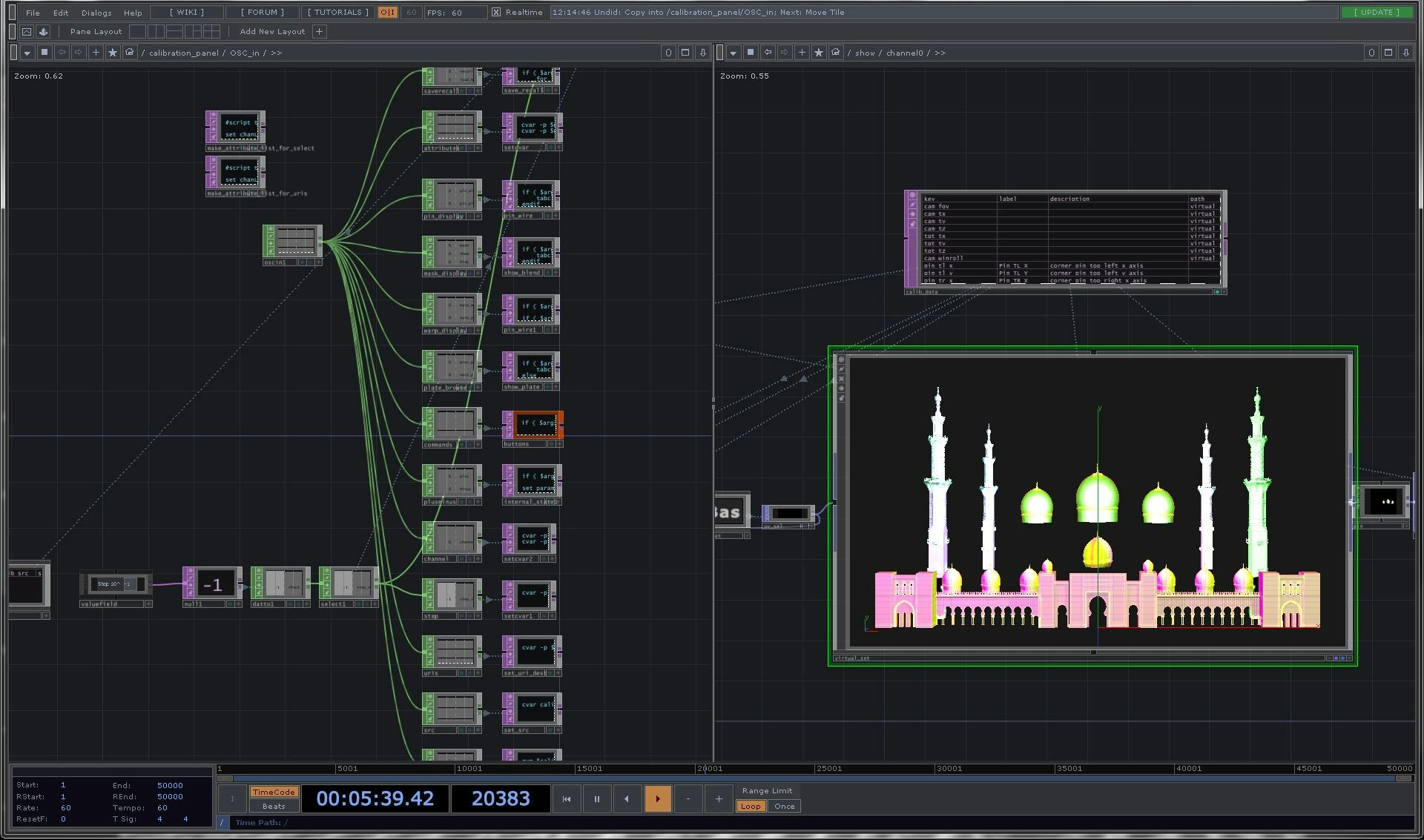Click the download-arrow icon beside the zero indicator

(702, 53)
